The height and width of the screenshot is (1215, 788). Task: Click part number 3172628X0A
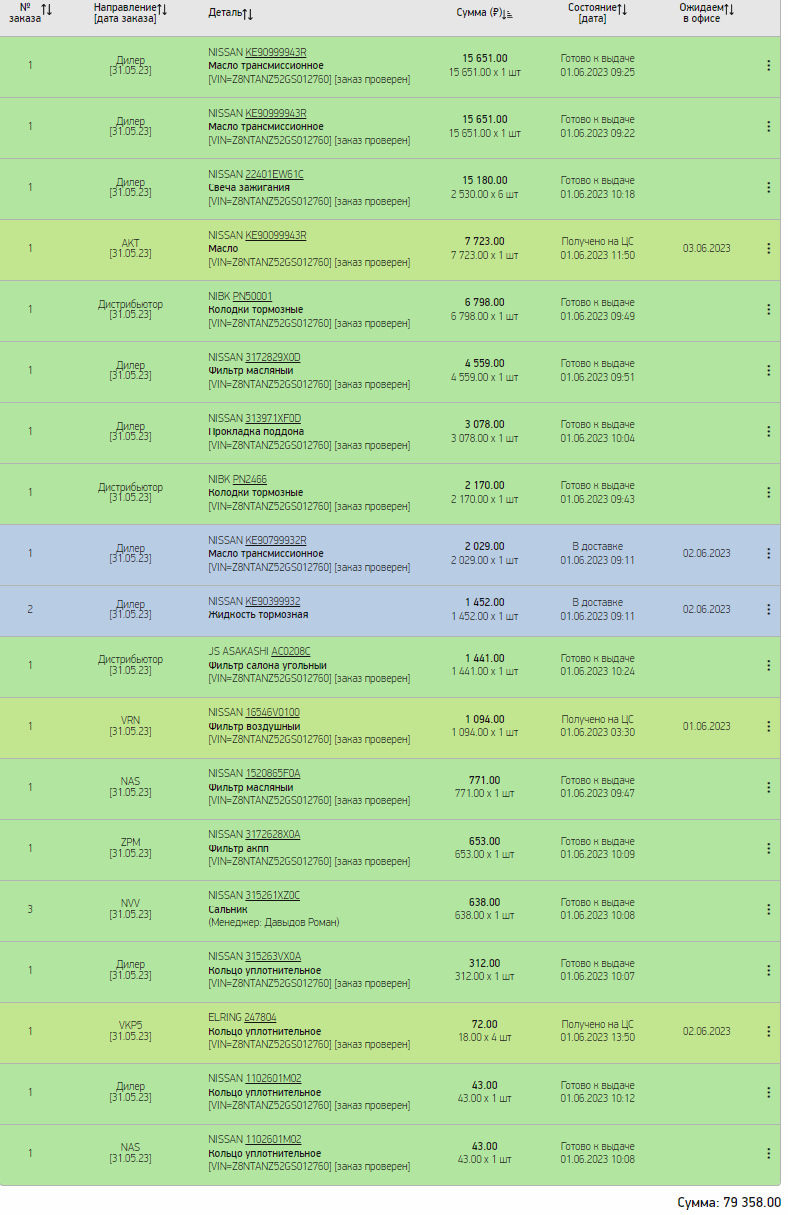[273, 834]
